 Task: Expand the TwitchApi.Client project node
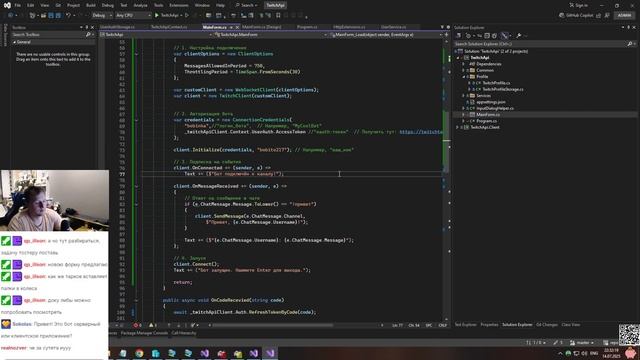458,127
